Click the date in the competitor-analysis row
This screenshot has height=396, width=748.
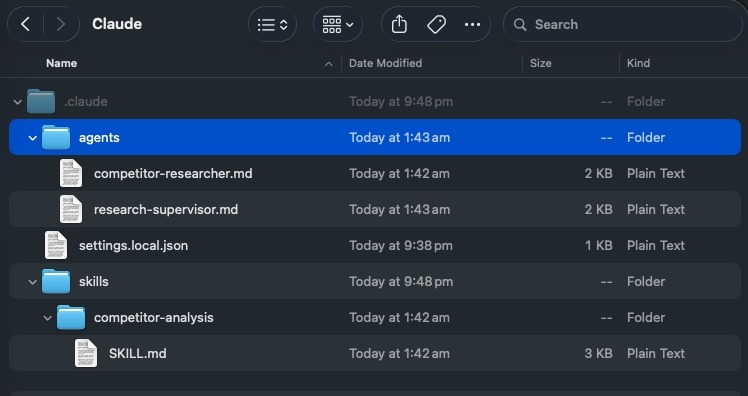[399, 318]
